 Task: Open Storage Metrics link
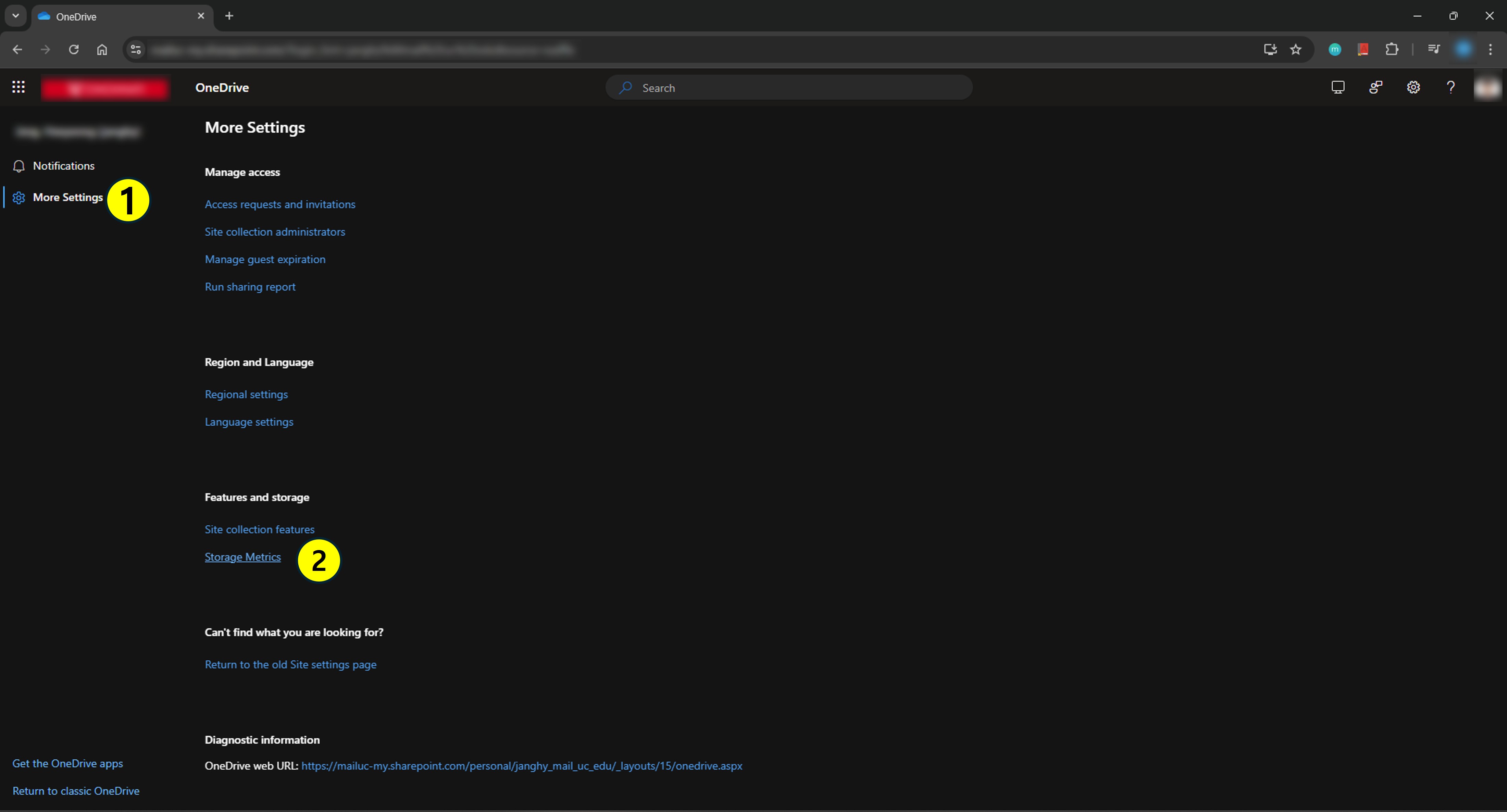coord(242,557)
